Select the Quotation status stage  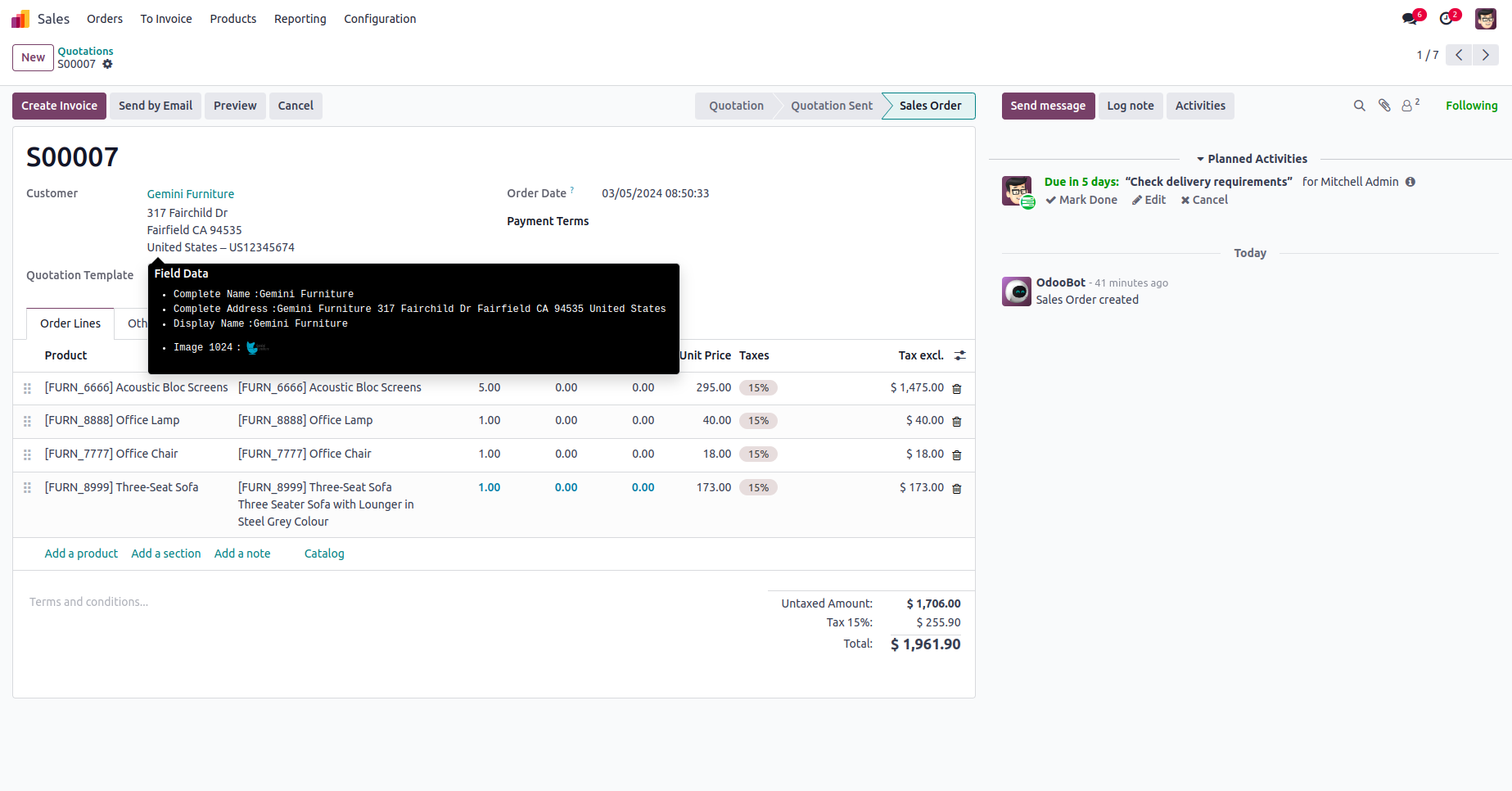tap(736, 106)
